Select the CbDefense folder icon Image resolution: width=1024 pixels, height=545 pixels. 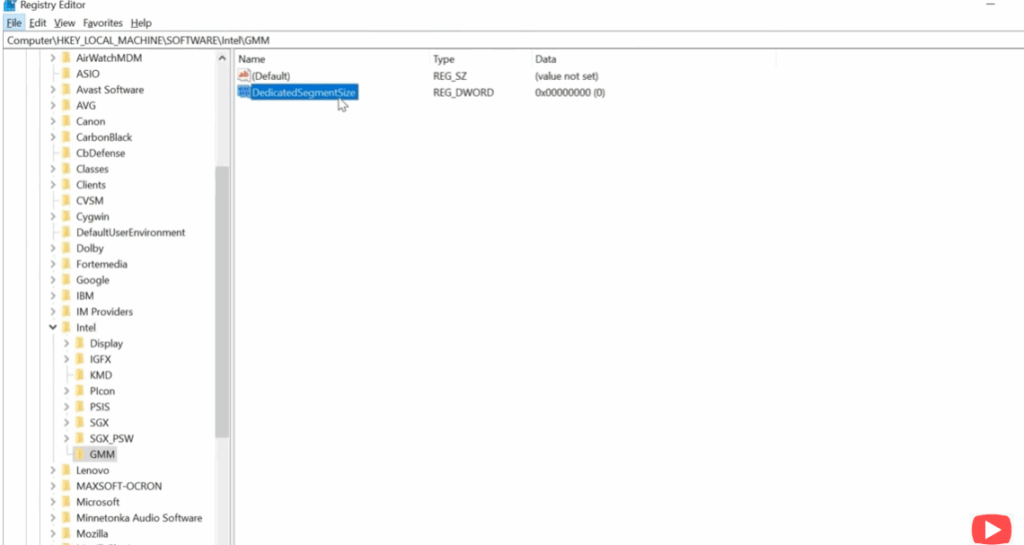tap(66, 153)
